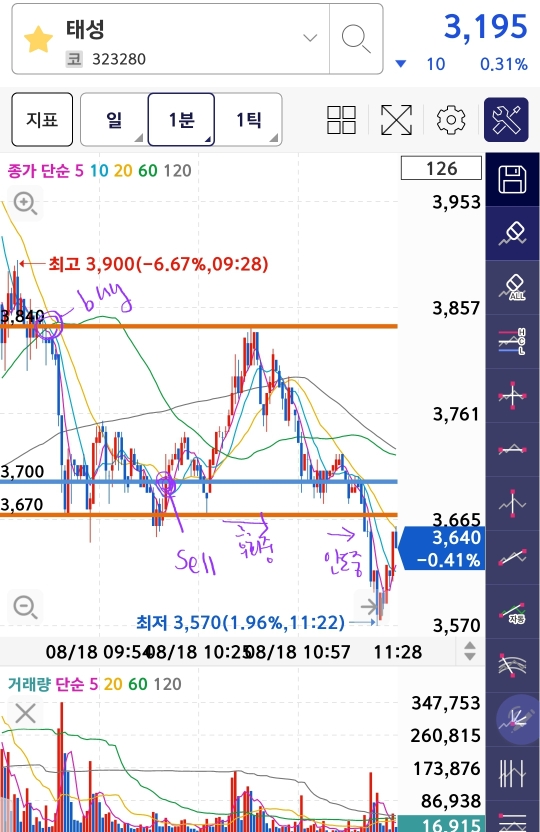Open the stock search magnifier
This screenshot has width=540, height=832.
coord(356,39)
